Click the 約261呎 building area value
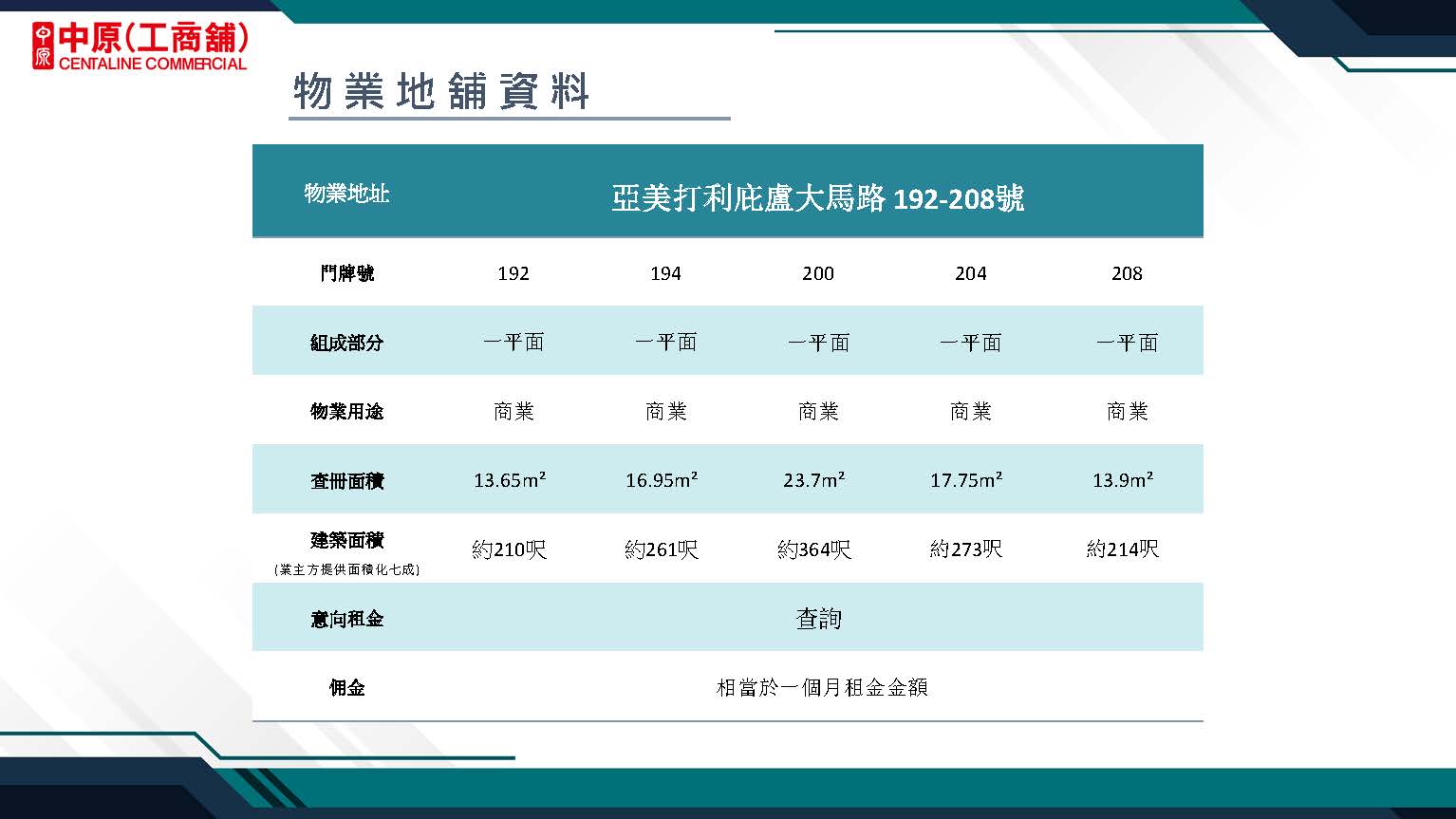Image resolution: width=1456 pixels, height=819 pixels. click(x=662, y=549)
